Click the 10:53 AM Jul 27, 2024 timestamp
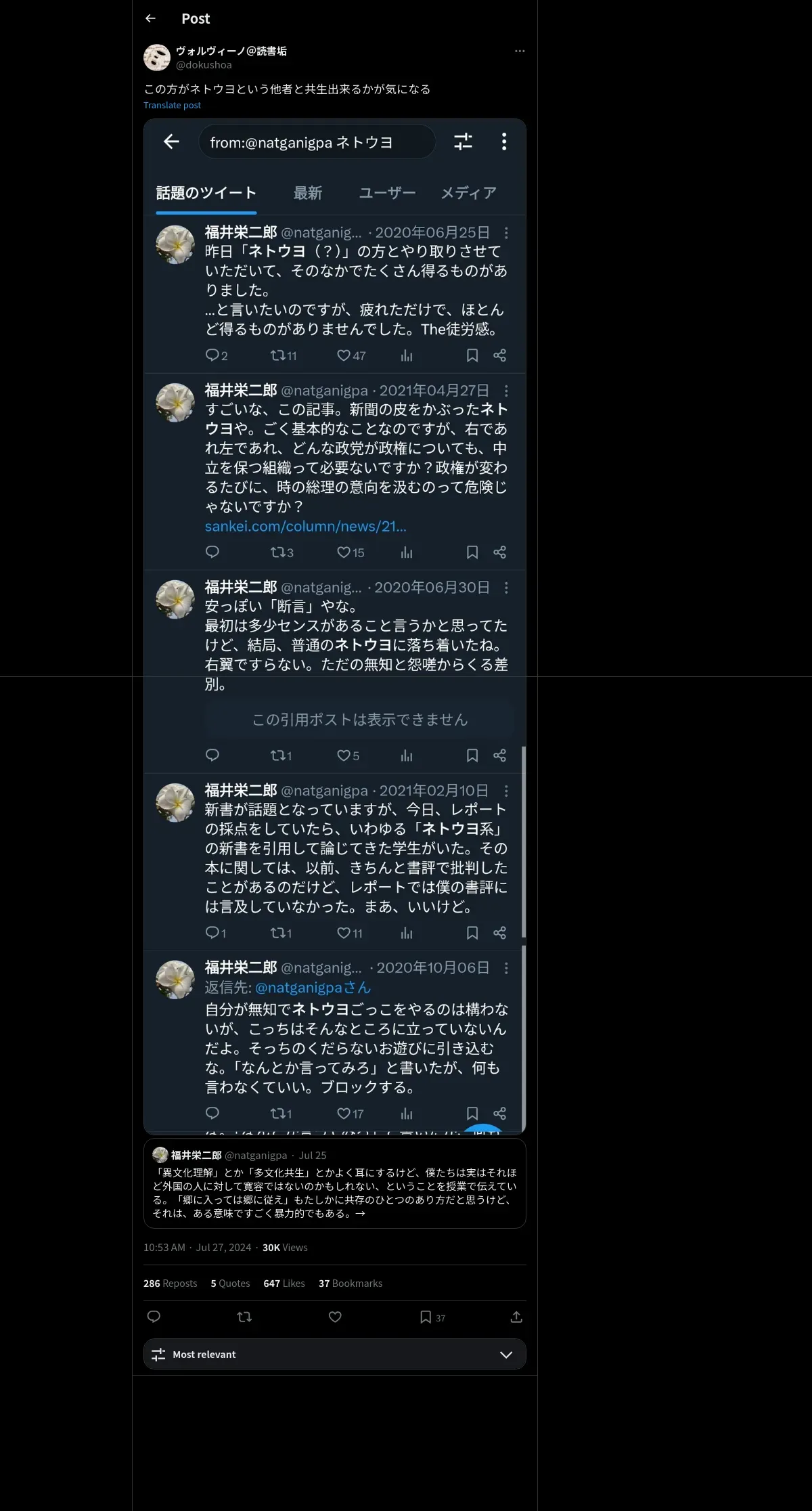The image size is (812, 1511). click(x=197, y=1247)
